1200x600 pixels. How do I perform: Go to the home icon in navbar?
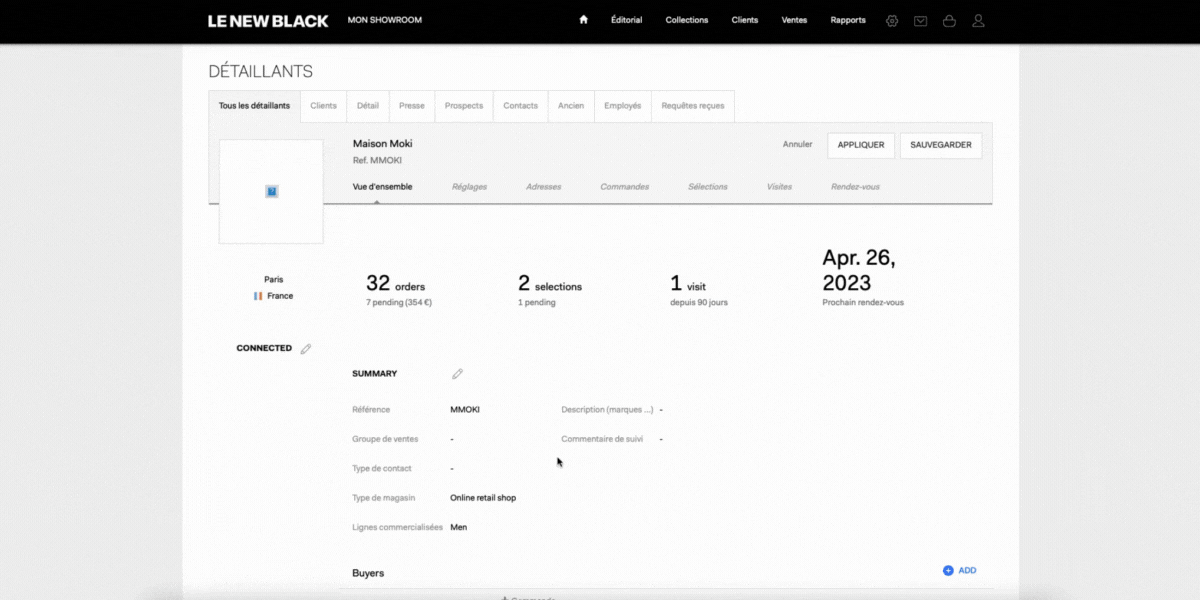[584, 20]
